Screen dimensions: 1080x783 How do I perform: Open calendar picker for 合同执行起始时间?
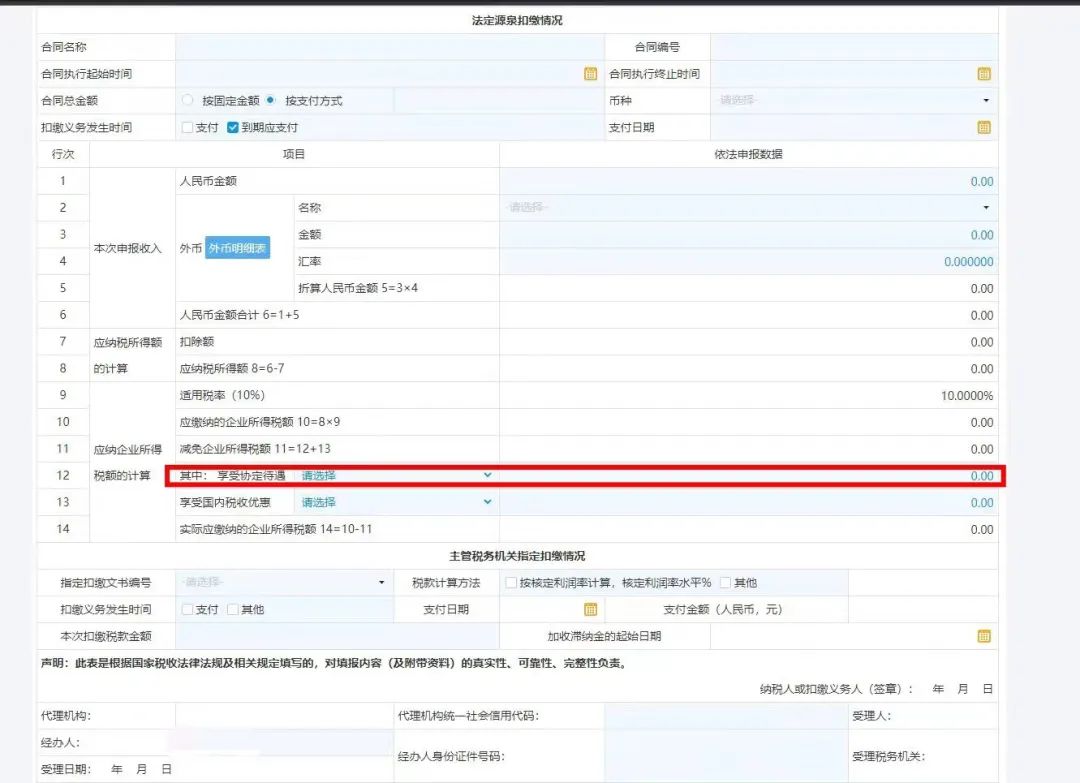coord(590,74)
